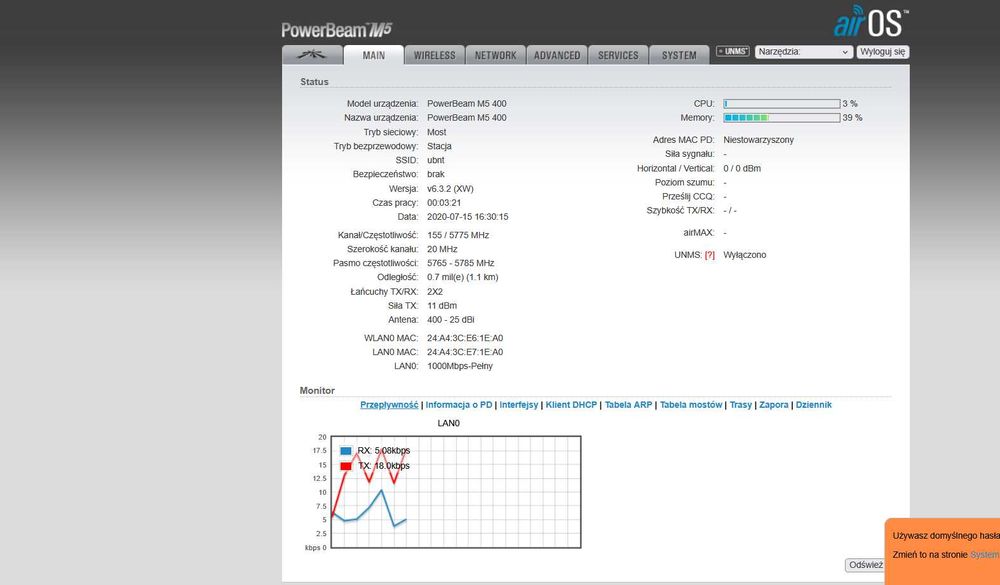Click the CPU usage progress bar
1000x585 pixels.
tap(781, 103)
